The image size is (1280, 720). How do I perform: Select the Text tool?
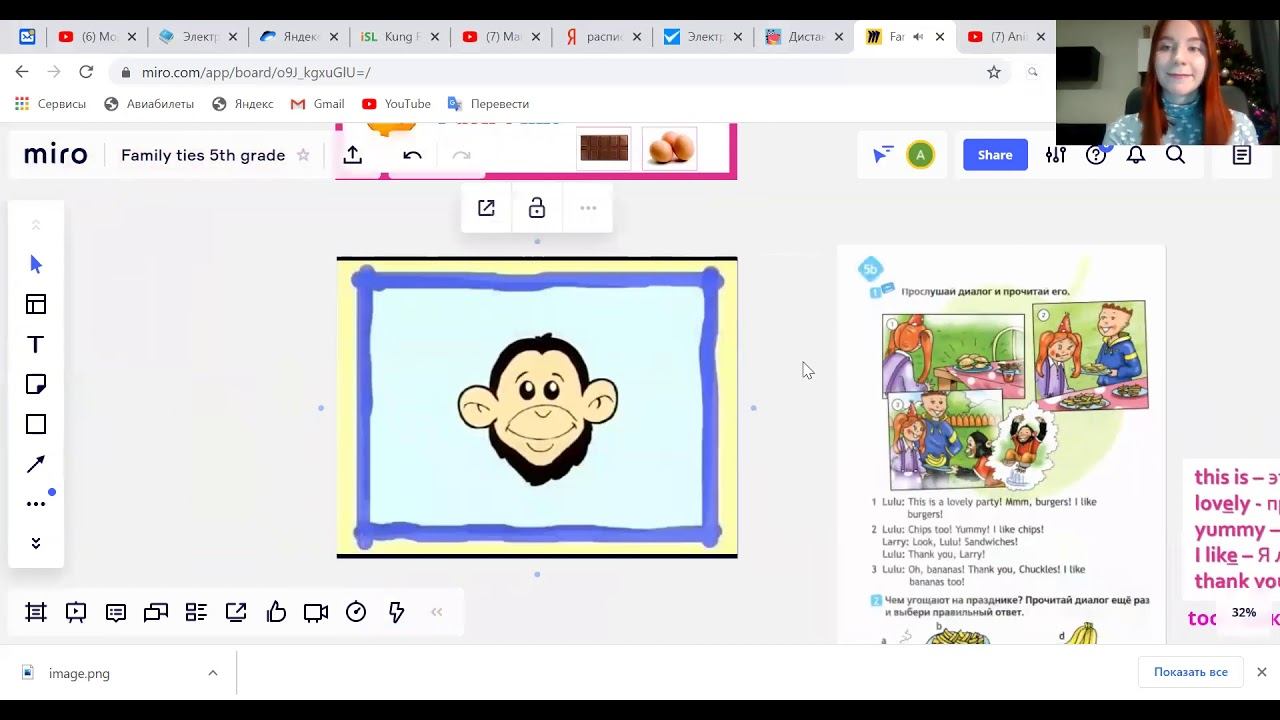36,344
